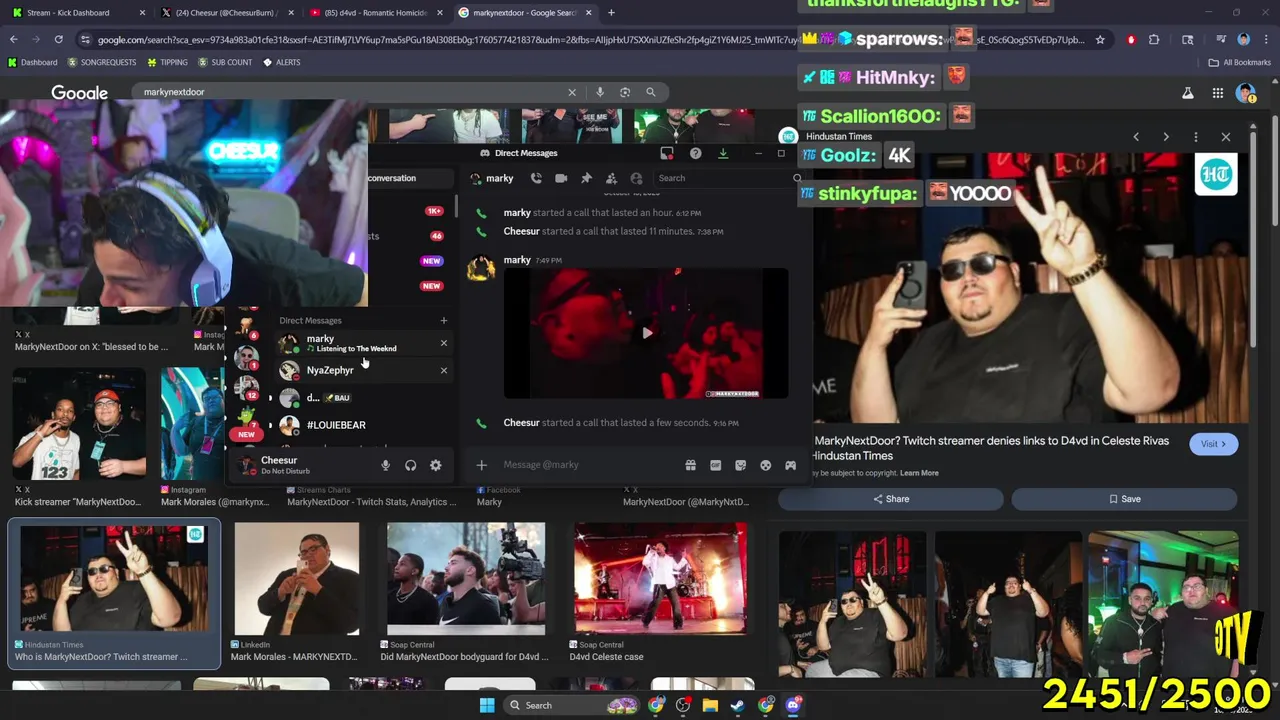This screenshot has width=1280, height=720.
Task: Save the previewed image
Action: tap(1125, 499)
